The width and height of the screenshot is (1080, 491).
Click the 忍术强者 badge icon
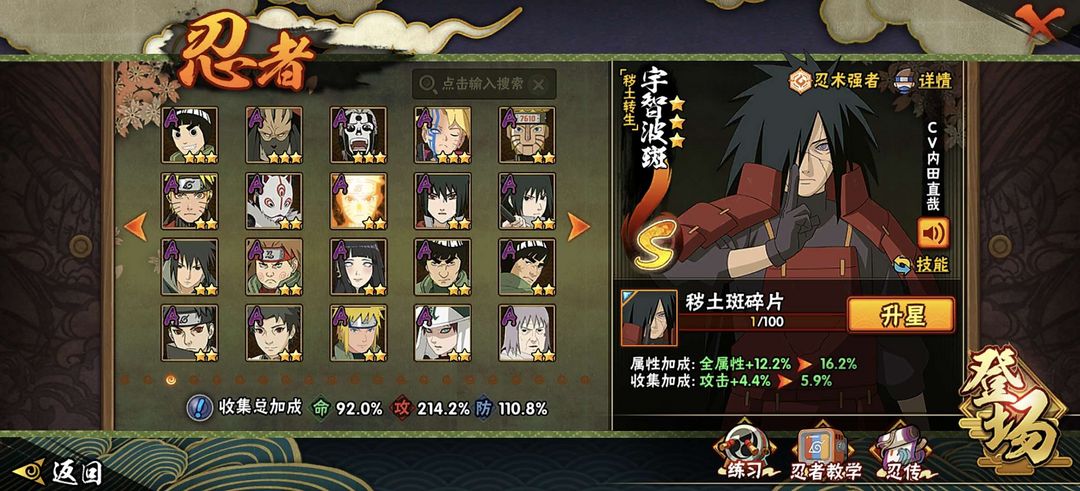point(800,80)
